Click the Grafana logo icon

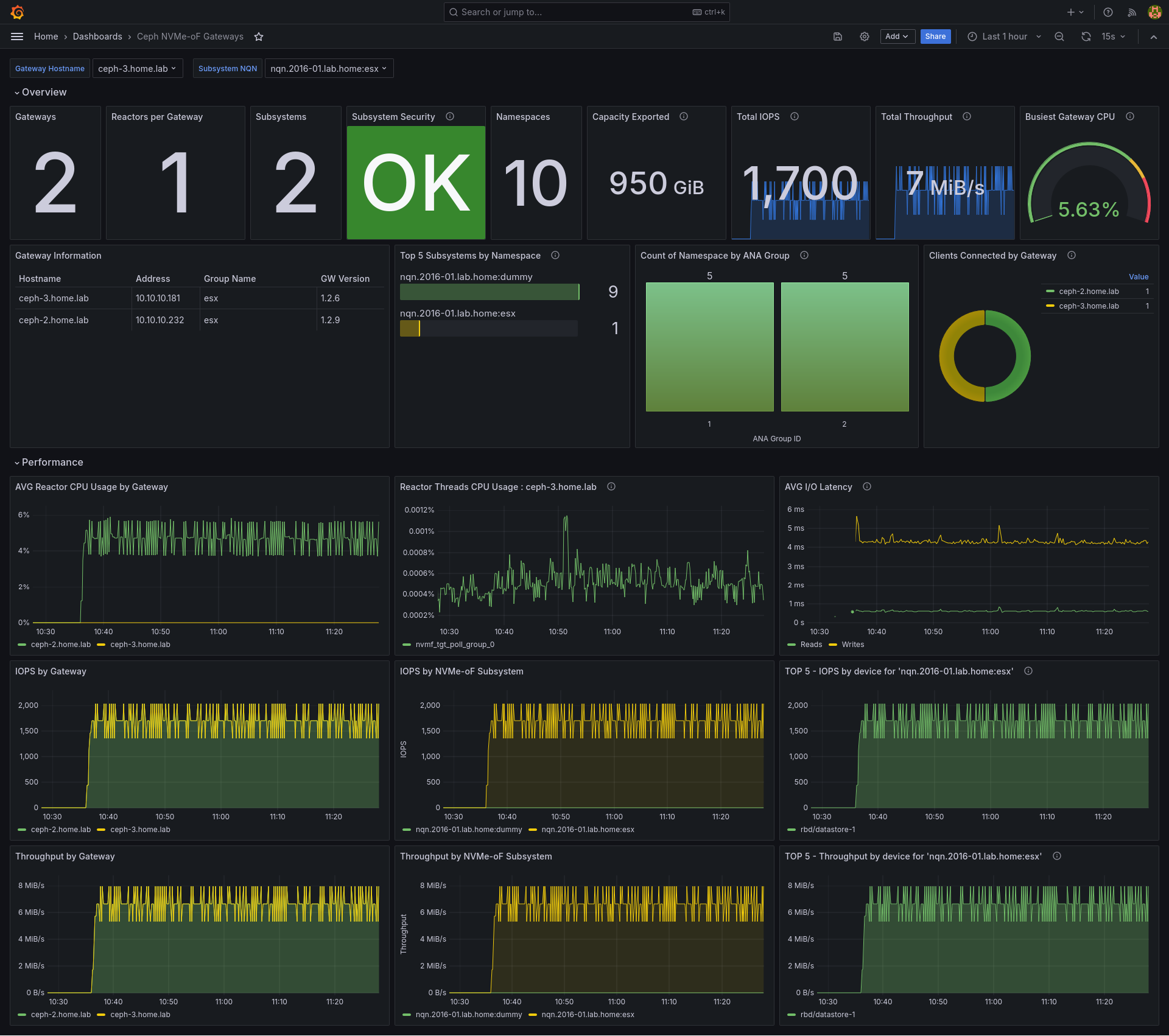[x=17, y=12]
